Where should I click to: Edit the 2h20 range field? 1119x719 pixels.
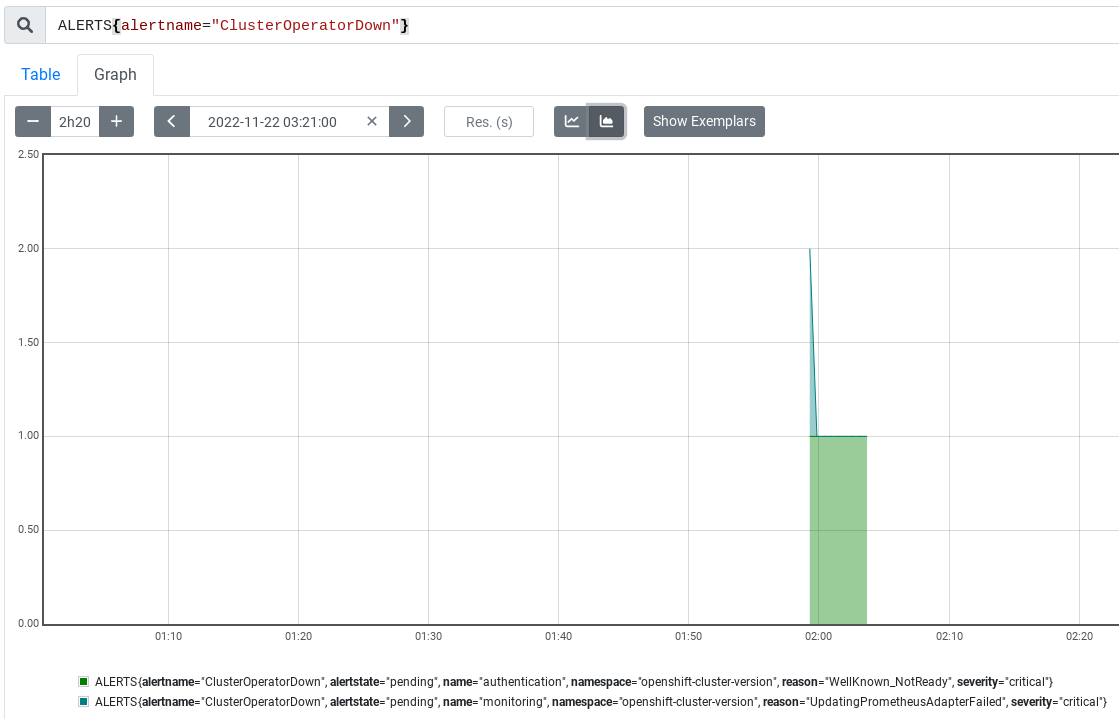click(75, 121)
